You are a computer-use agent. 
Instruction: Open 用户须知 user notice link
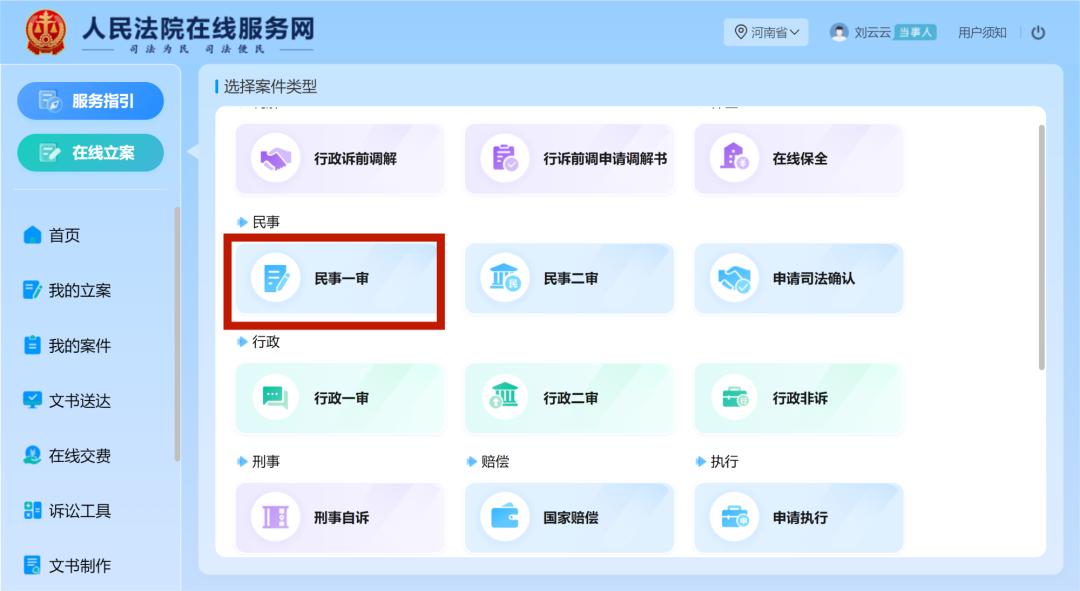[982, 32]
